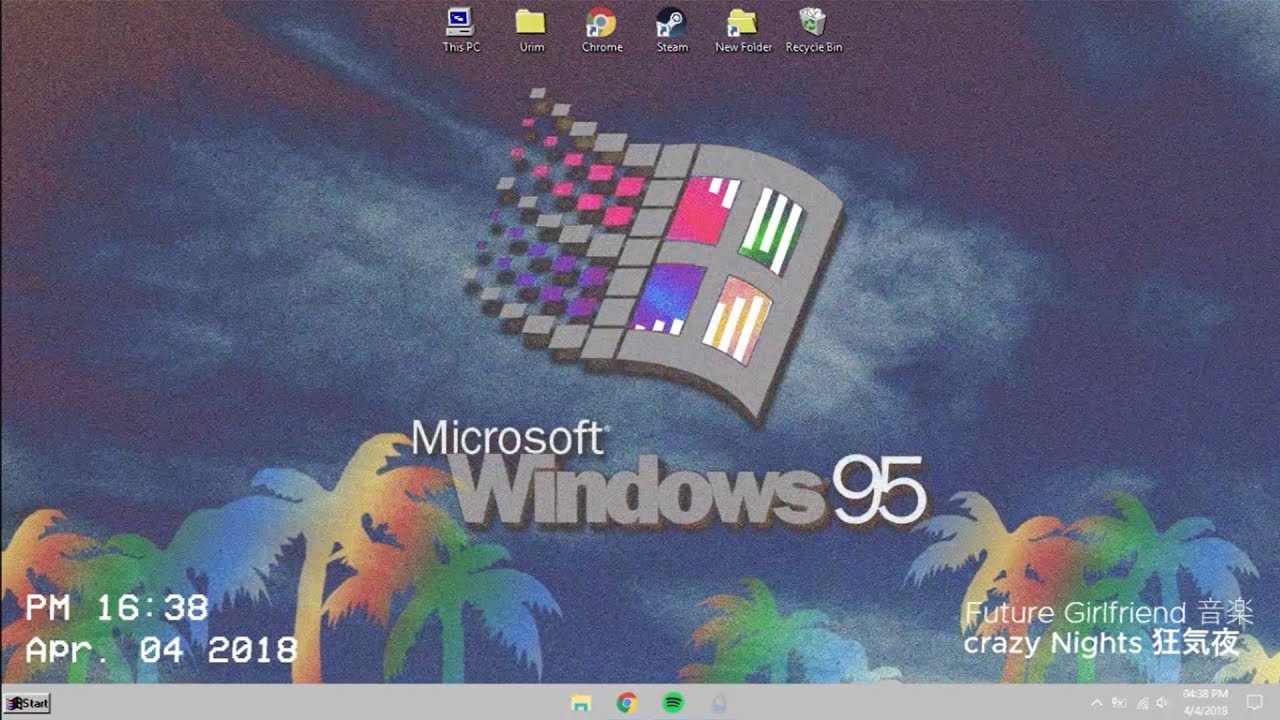Select the This PC desktop icon
Viewport: 1280px width, 720px height.
[x=460, y=30]
